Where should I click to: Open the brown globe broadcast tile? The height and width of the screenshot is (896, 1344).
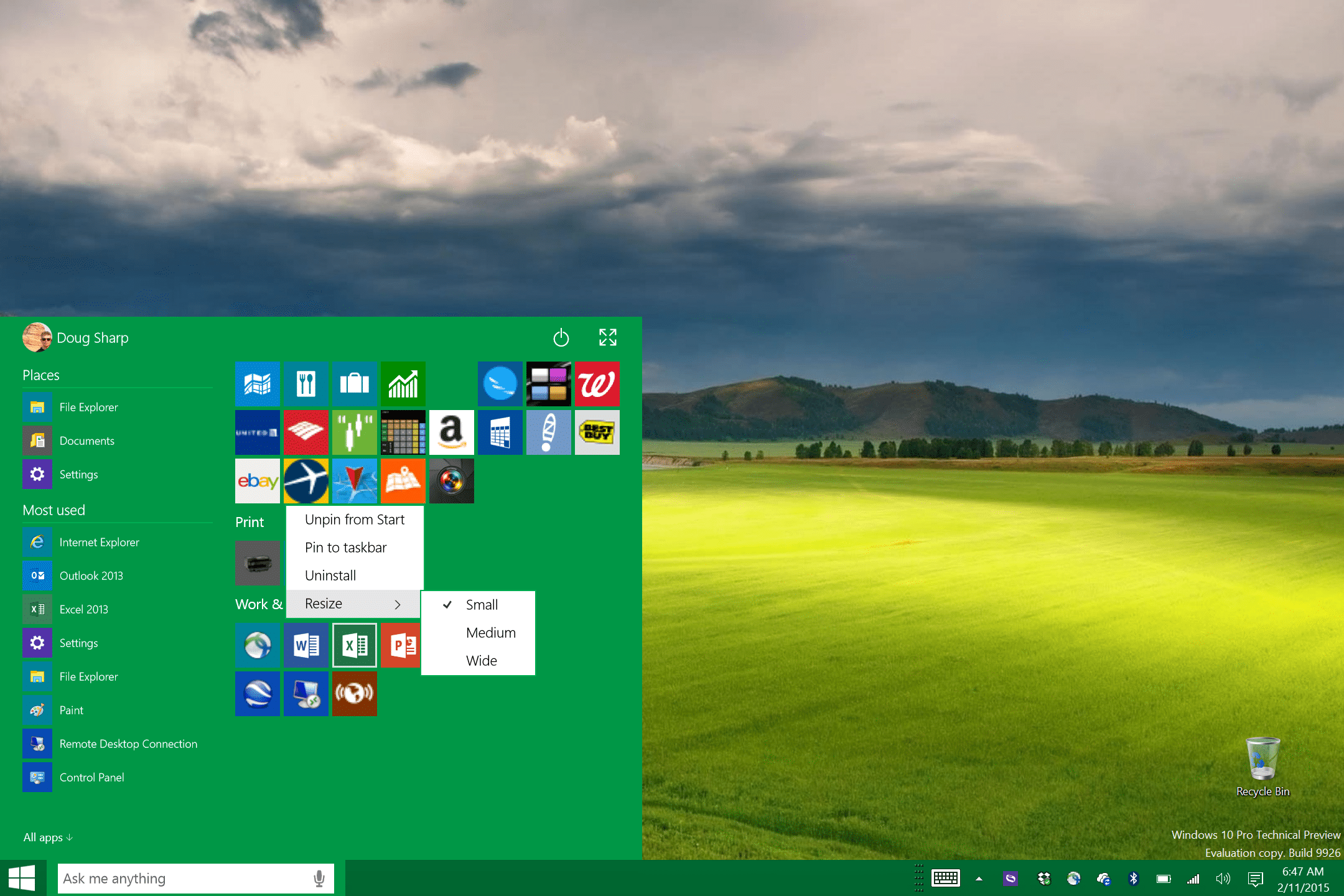pos(355,694)
